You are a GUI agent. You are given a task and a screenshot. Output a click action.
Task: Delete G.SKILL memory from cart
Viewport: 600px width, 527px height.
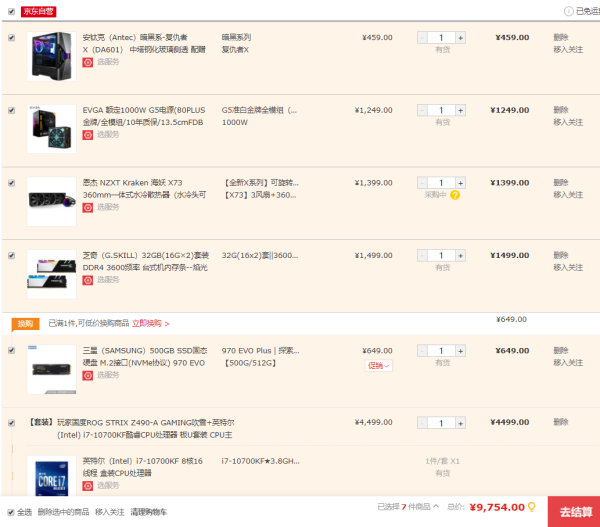561,255
